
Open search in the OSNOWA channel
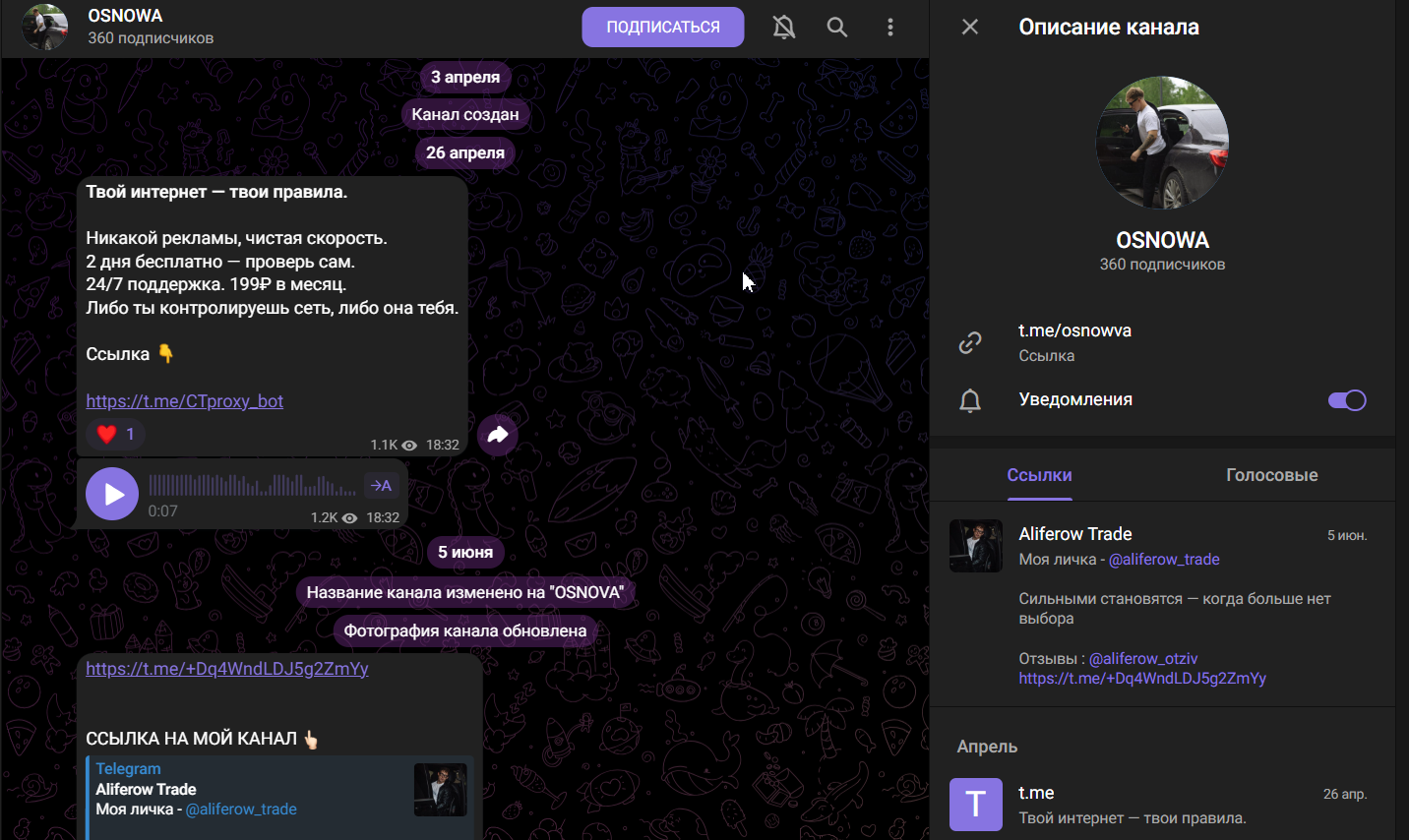coord(836,27)
